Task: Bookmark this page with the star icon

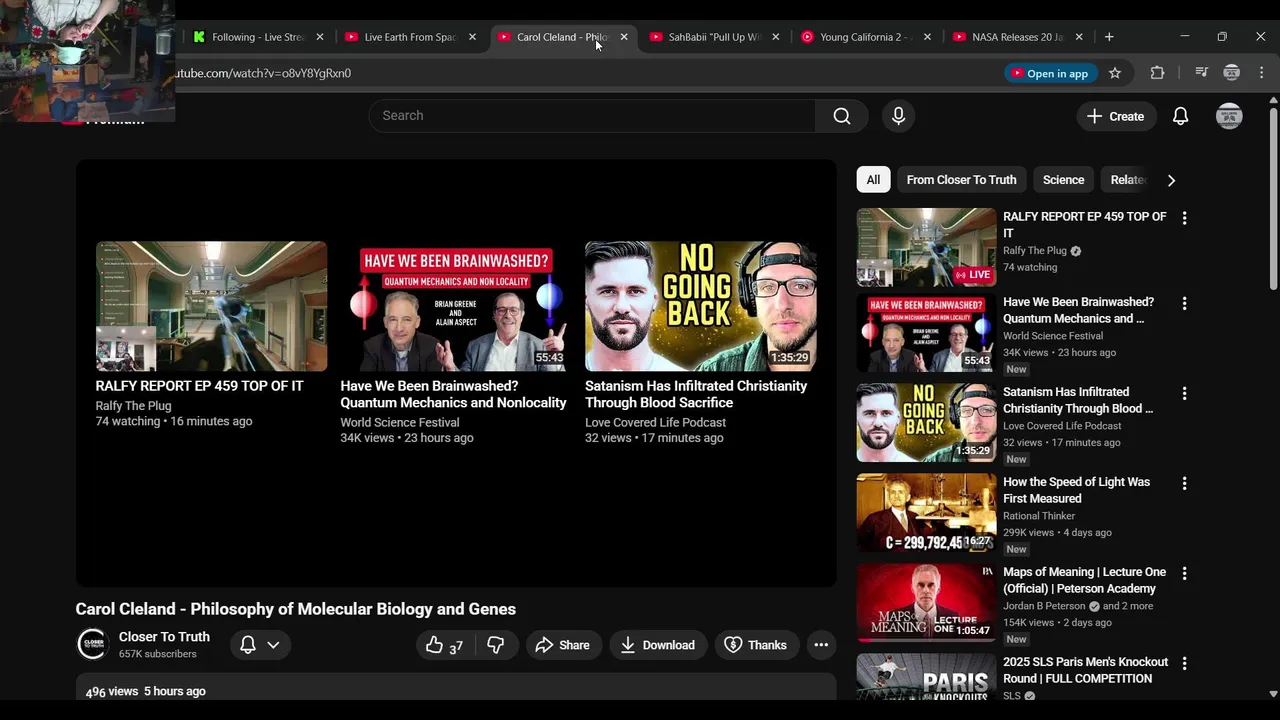Action: pos(1115,73)
